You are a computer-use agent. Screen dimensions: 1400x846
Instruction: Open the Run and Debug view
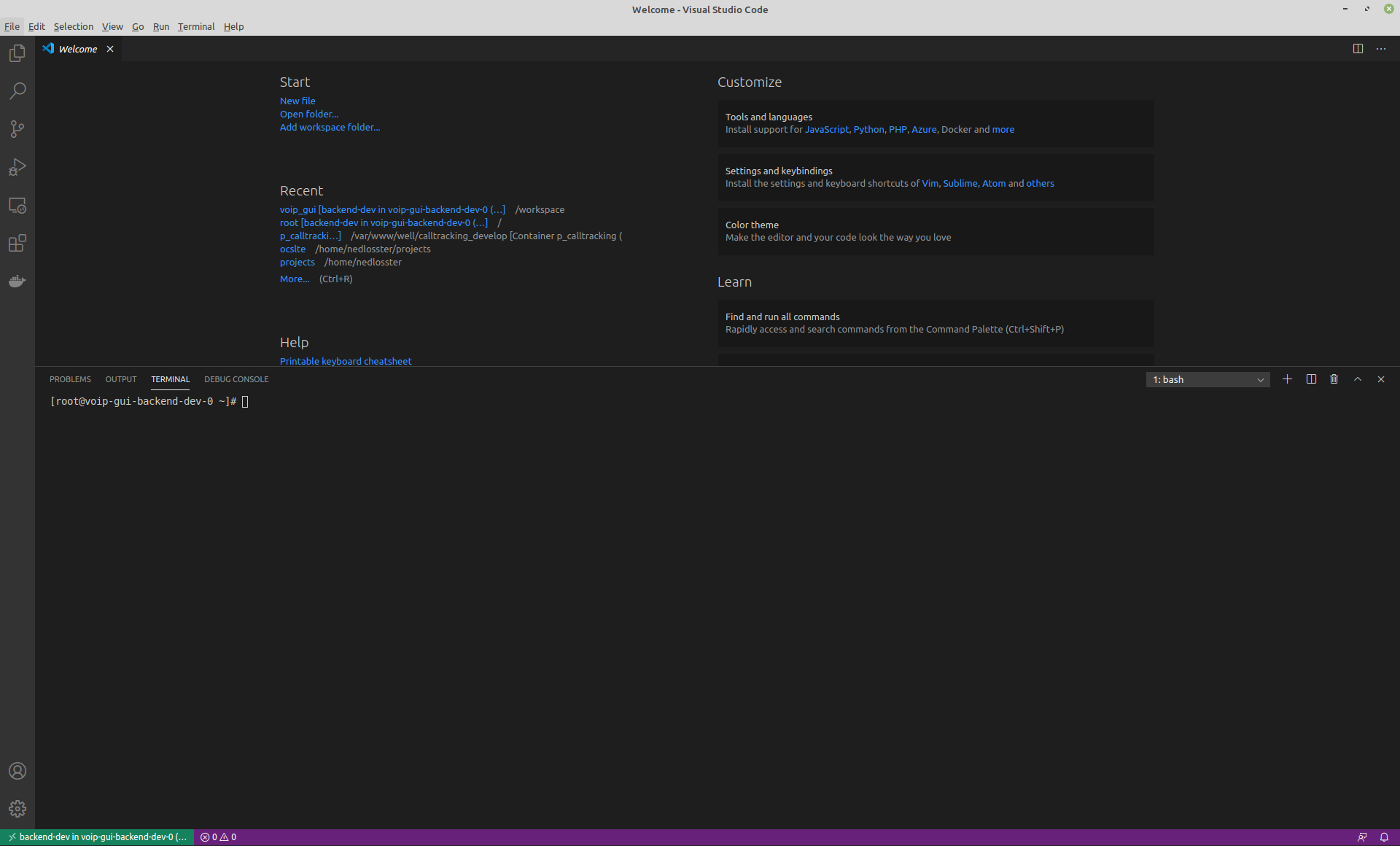tap(17, 167)
